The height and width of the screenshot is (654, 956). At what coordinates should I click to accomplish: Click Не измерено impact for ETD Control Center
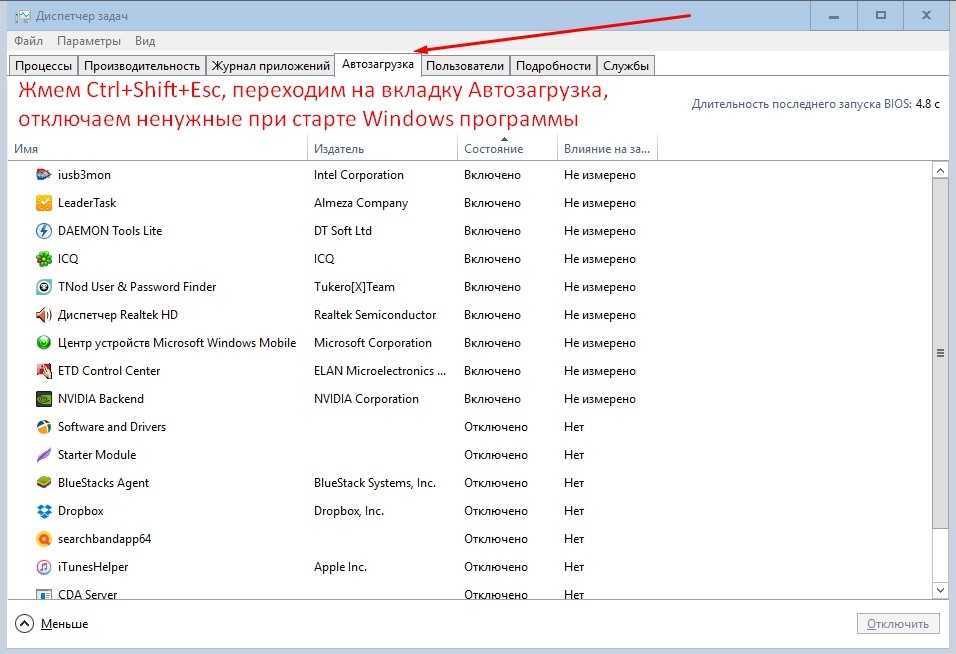599,371
